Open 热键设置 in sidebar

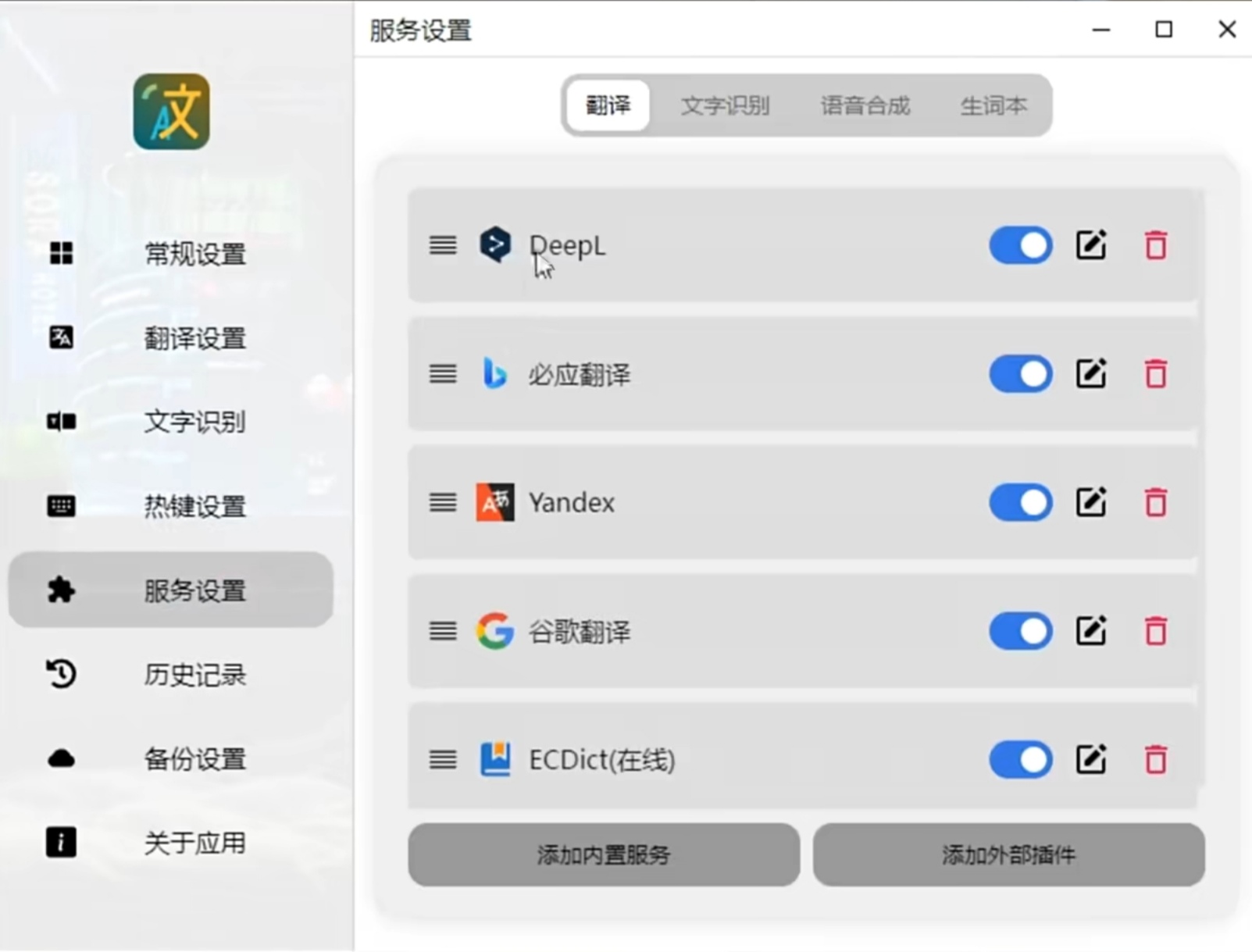171,506
